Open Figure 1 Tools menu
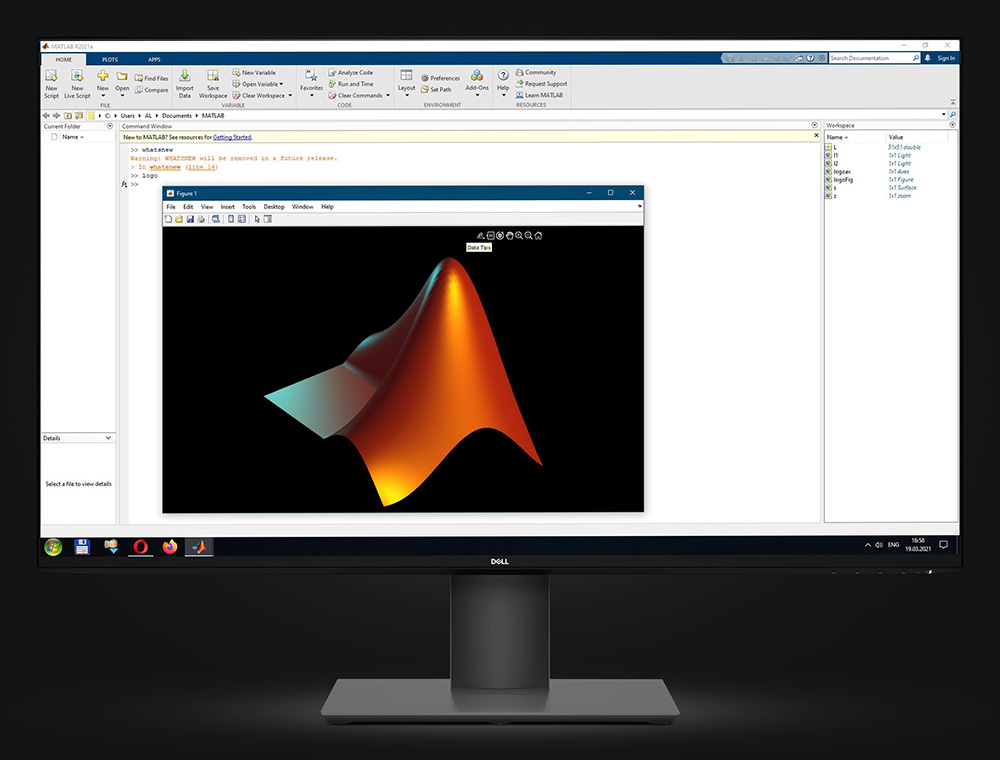This screenshot has width=1000, height=760. pos(249,207)
